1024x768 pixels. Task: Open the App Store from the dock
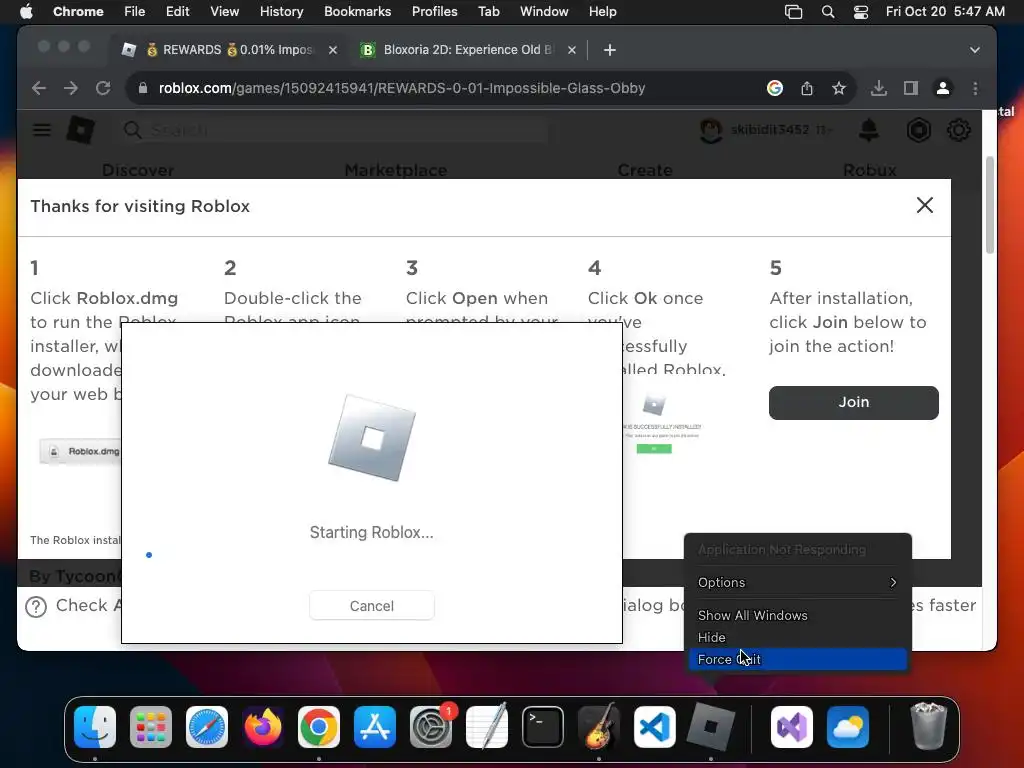[375, 727]
